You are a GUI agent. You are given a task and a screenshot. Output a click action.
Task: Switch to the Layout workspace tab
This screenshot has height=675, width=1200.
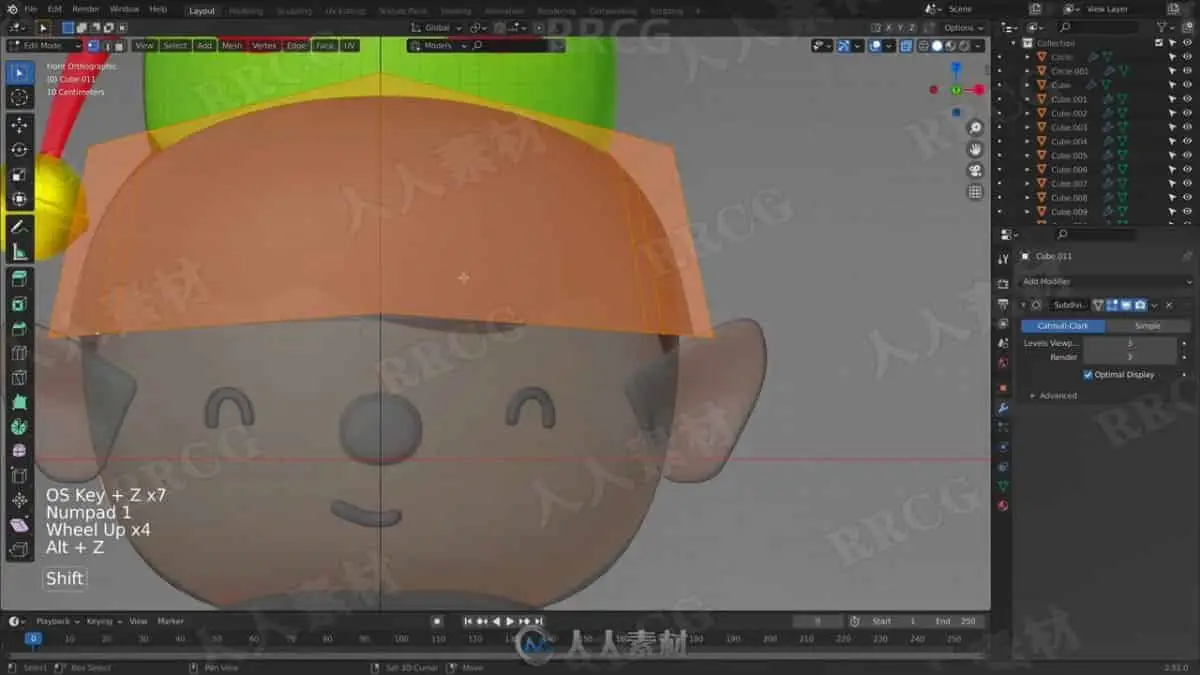pyautogui.click(x=202, y=11)
